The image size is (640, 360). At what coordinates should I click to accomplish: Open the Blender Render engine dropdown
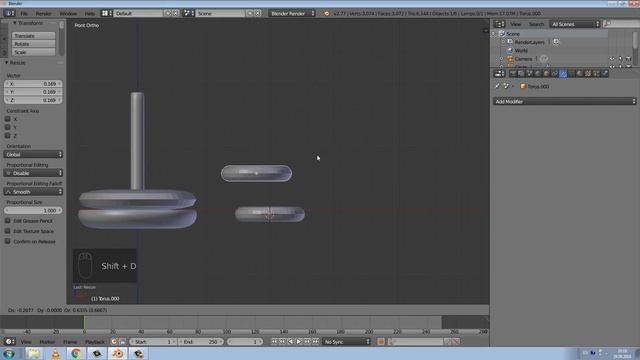[292, 13]
